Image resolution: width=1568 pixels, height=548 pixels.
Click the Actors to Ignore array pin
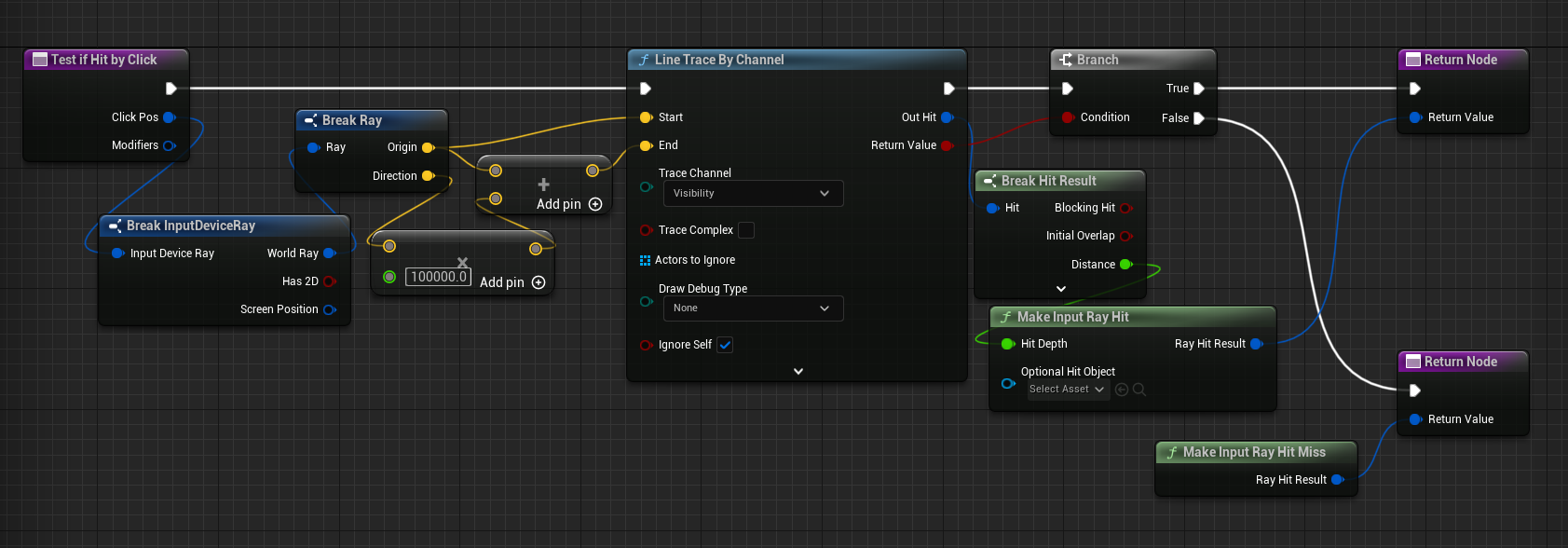coord(645,260)
